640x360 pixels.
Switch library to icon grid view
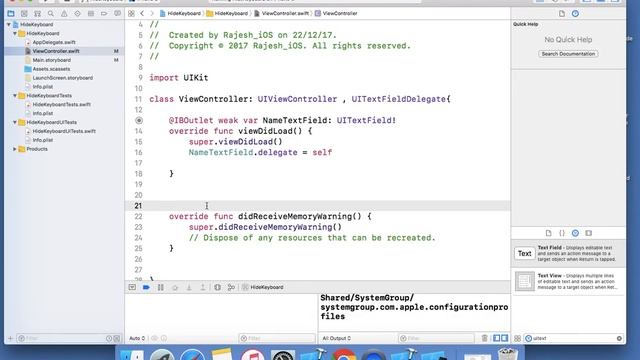tap(517, 338)
